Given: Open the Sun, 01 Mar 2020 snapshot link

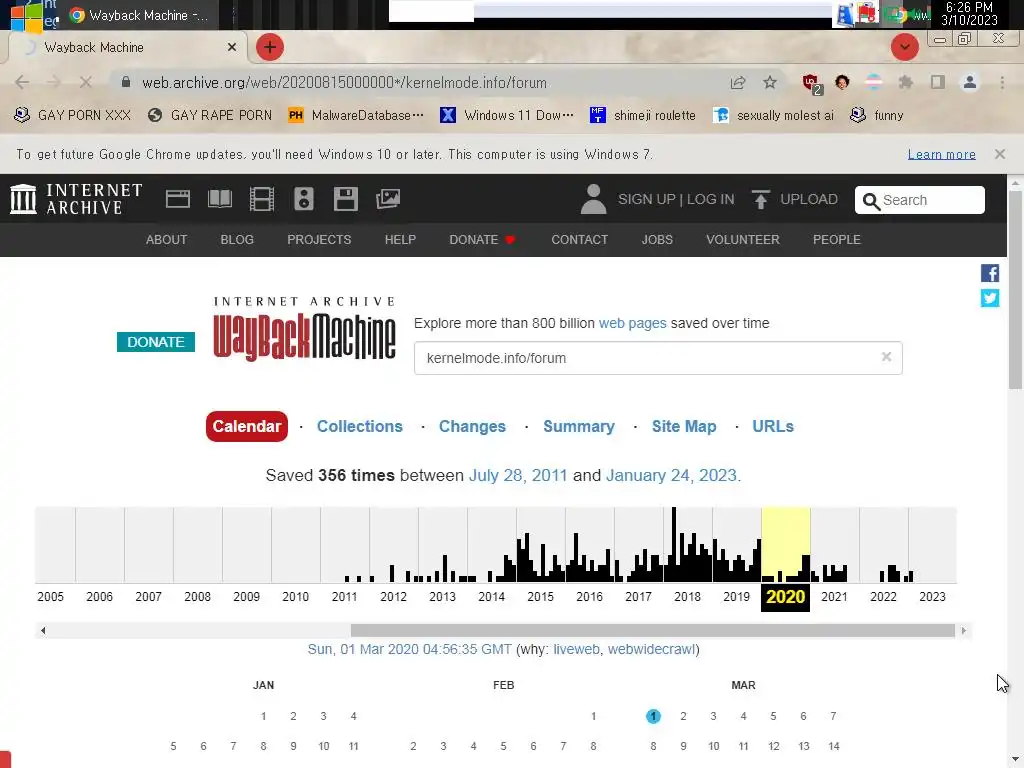Looking at the screenshot, I should click(x=409, y=649).
